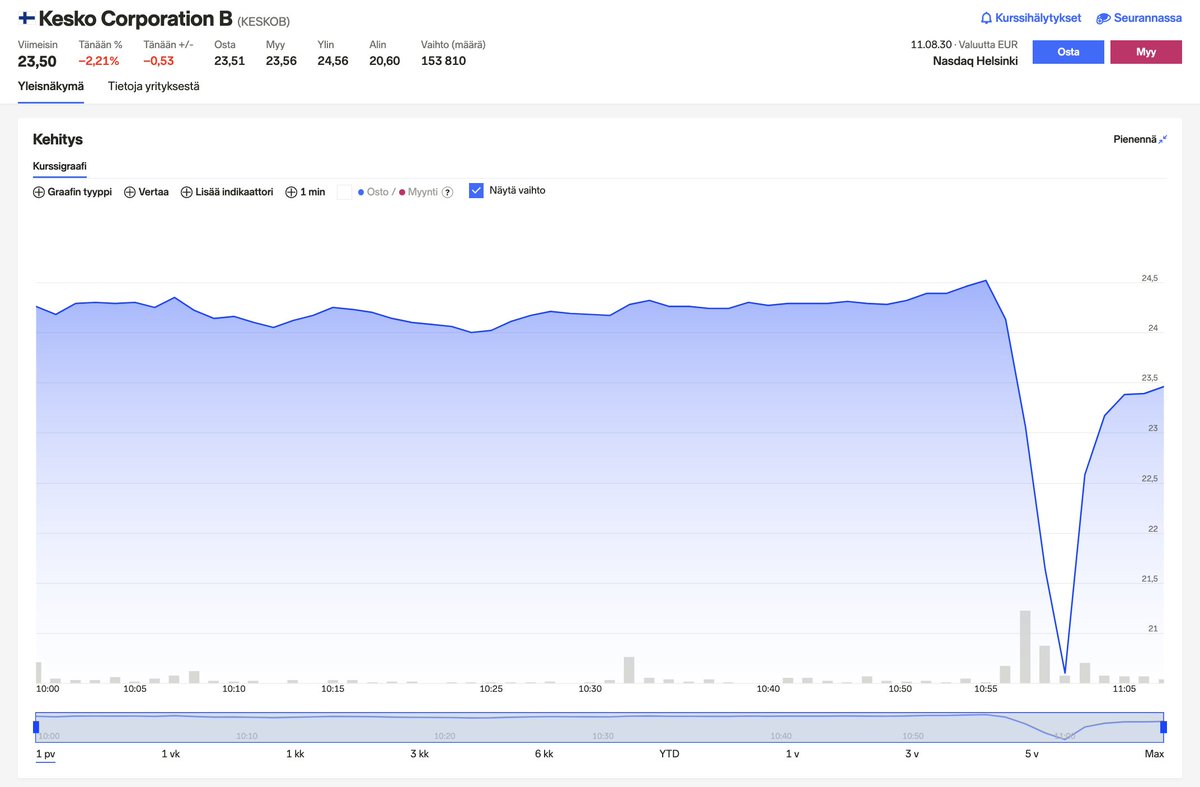Screen dimensions: 1200x787
Task: Enable the Osto / Myynti checkbox
Action: pos(344,192)
